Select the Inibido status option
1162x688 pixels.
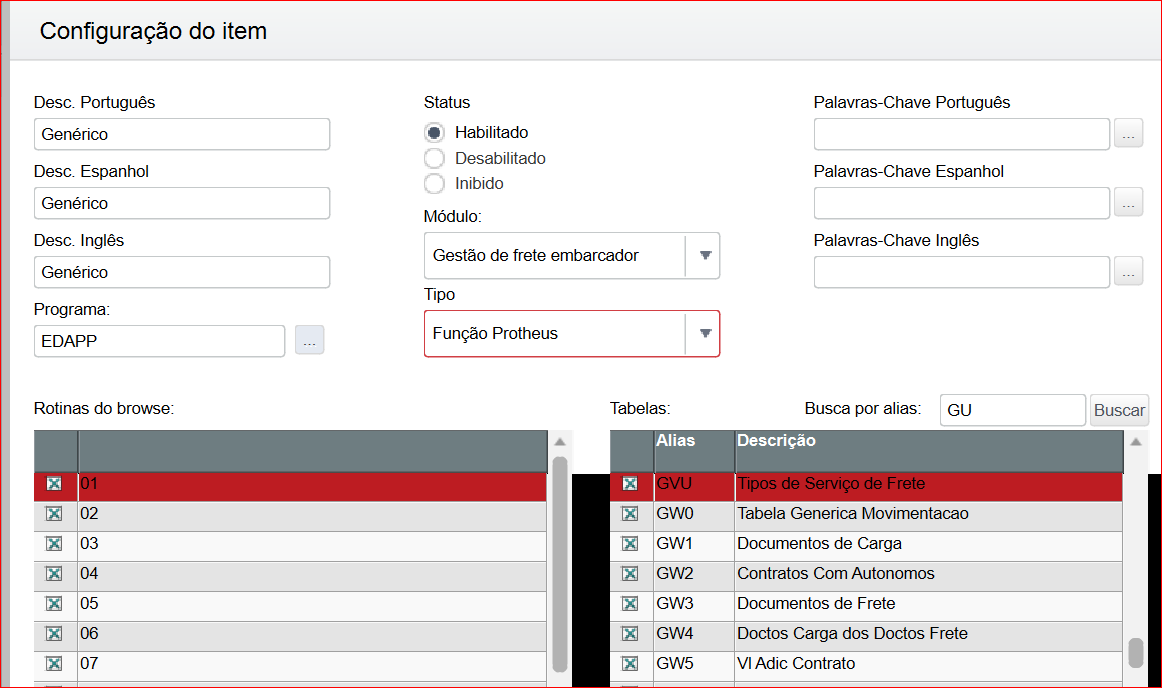(434, 183)
